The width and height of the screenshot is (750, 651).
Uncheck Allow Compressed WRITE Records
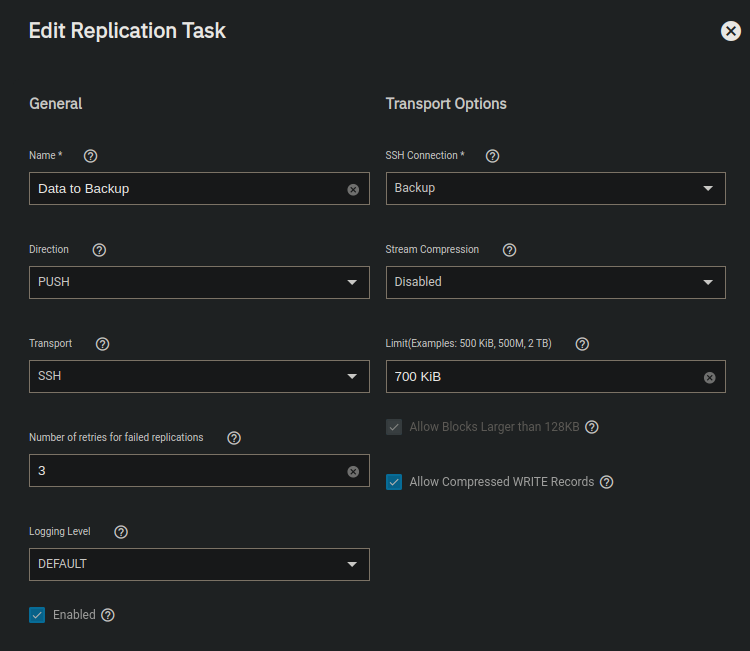(x=394, y=482)
